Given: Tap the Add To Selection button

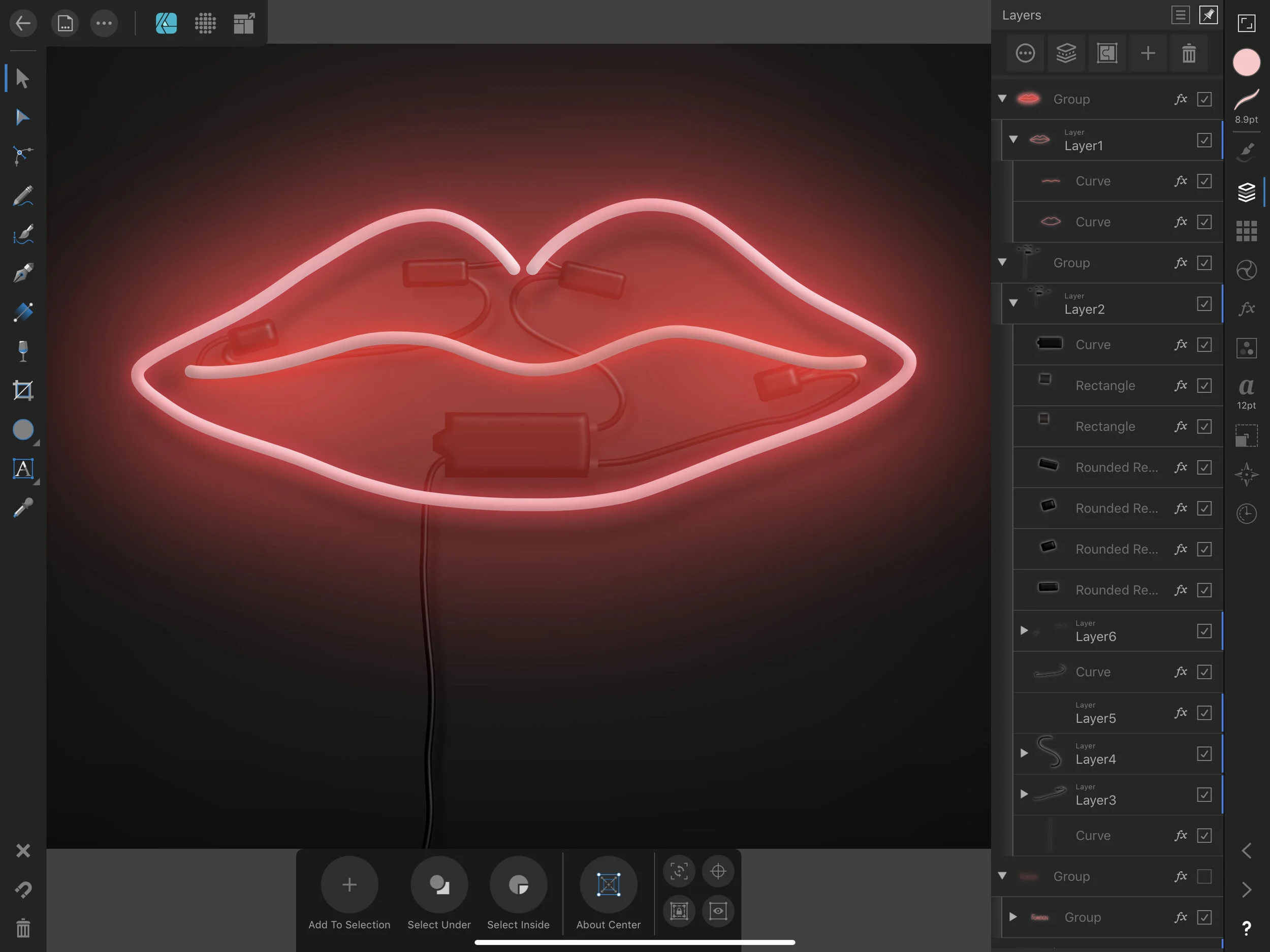Looking at the screenshot, I should 349,885.
